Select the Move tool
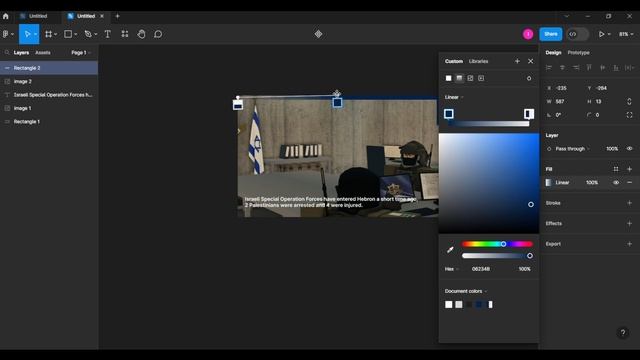Image resolution: width=640 pixels, height=360 pixels. point(27,34)
